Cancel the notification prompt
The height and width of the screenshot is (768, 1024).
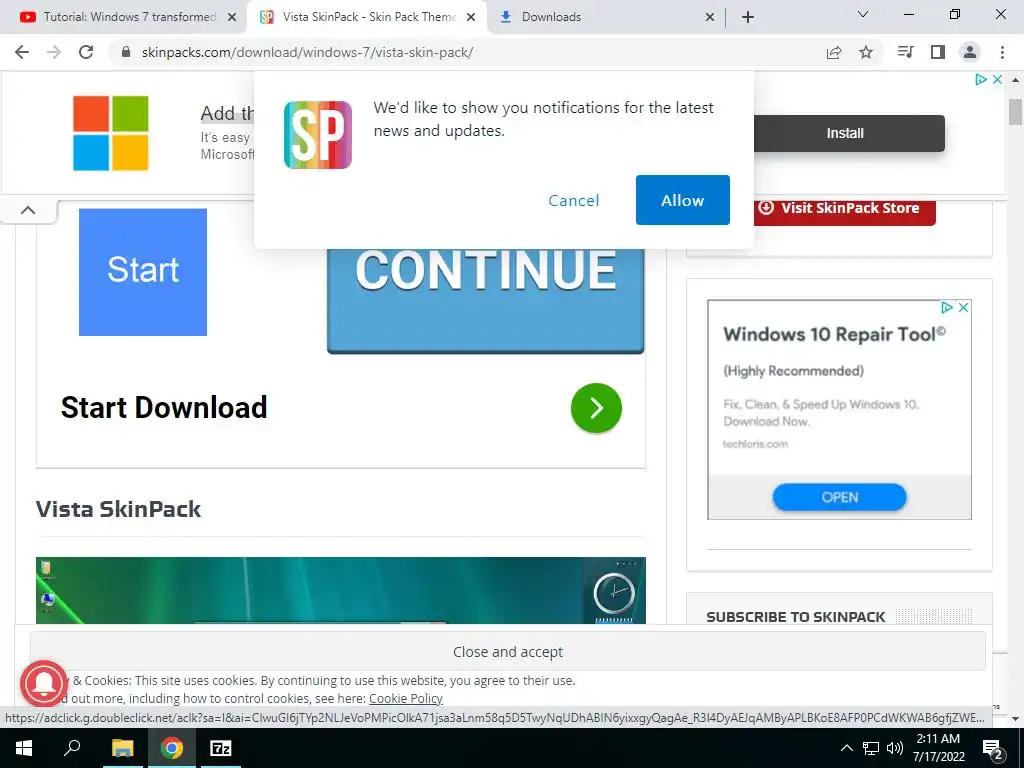pyautogui.click(x=573, y=200)
